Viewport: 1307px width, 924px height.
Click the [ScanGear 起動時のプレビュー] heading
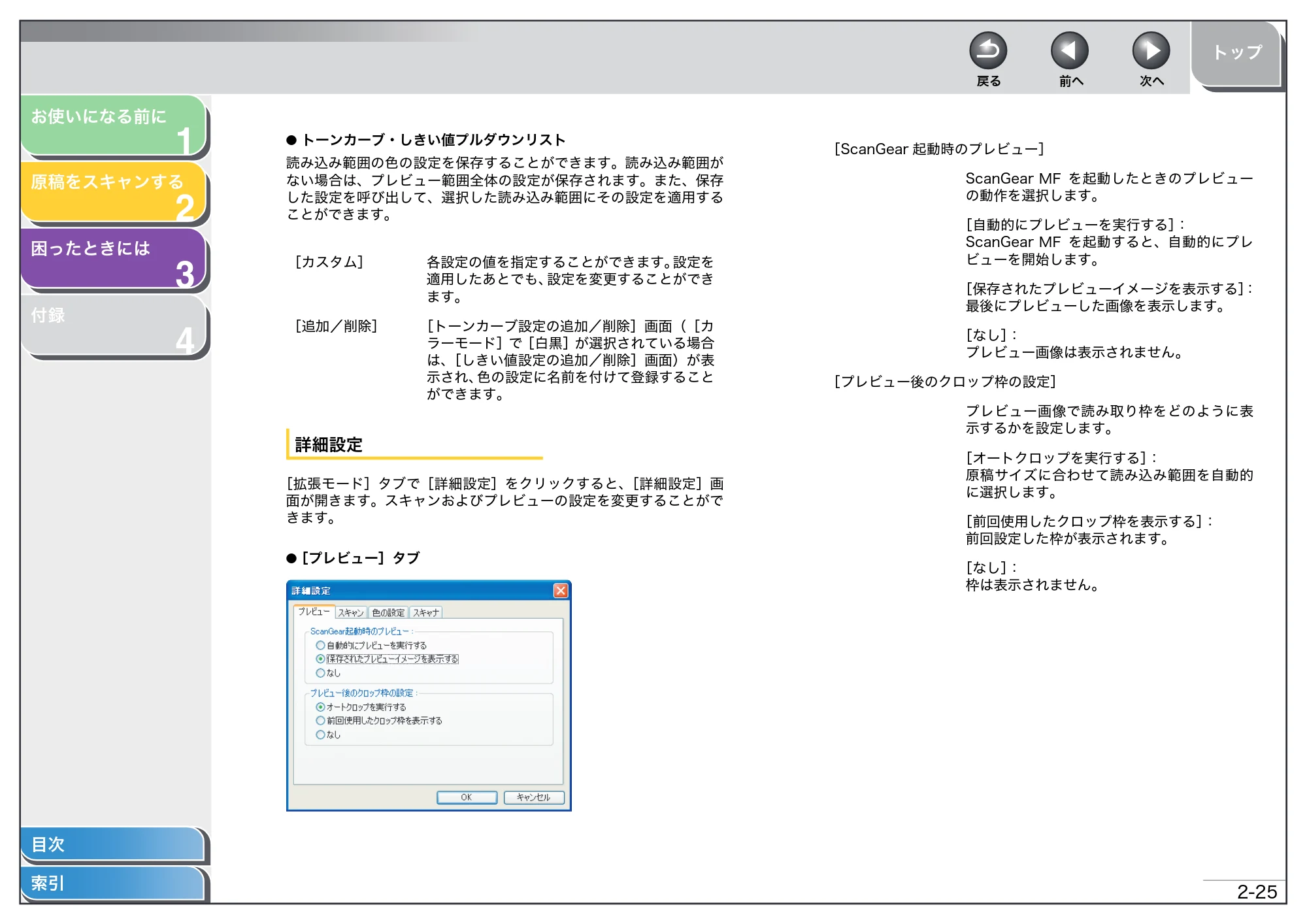click(939, 149)
